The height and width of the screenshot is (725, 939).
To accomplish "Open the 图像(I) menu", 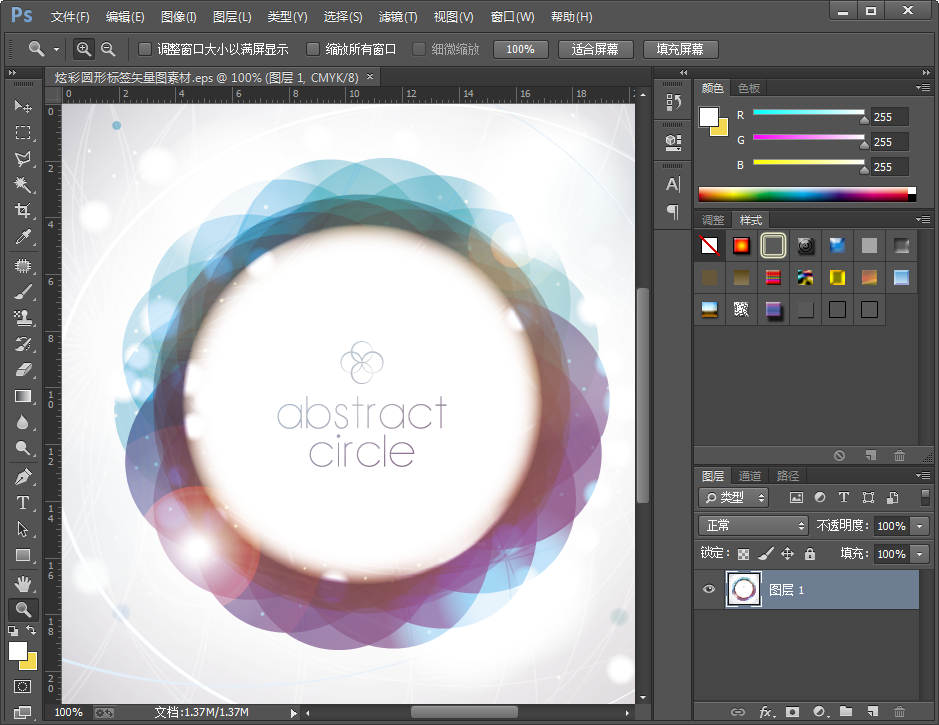I will 178,17.
